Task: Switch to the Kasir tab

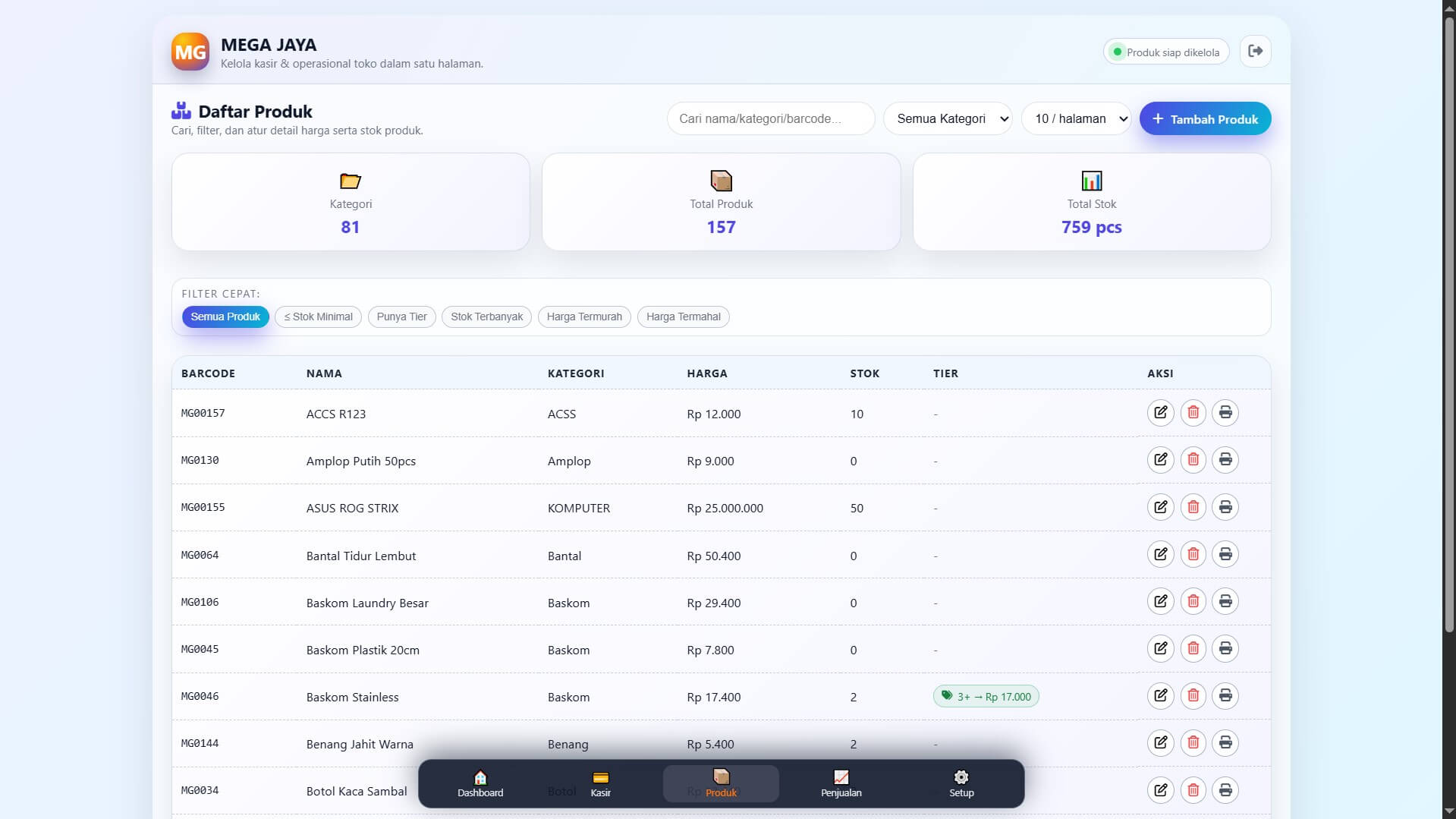Action: 600,783
